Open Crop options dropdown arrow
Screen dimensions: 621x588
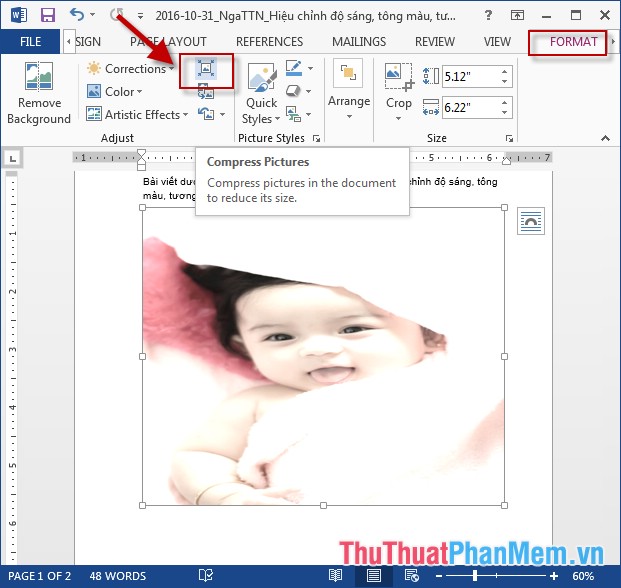coord(398,118)
